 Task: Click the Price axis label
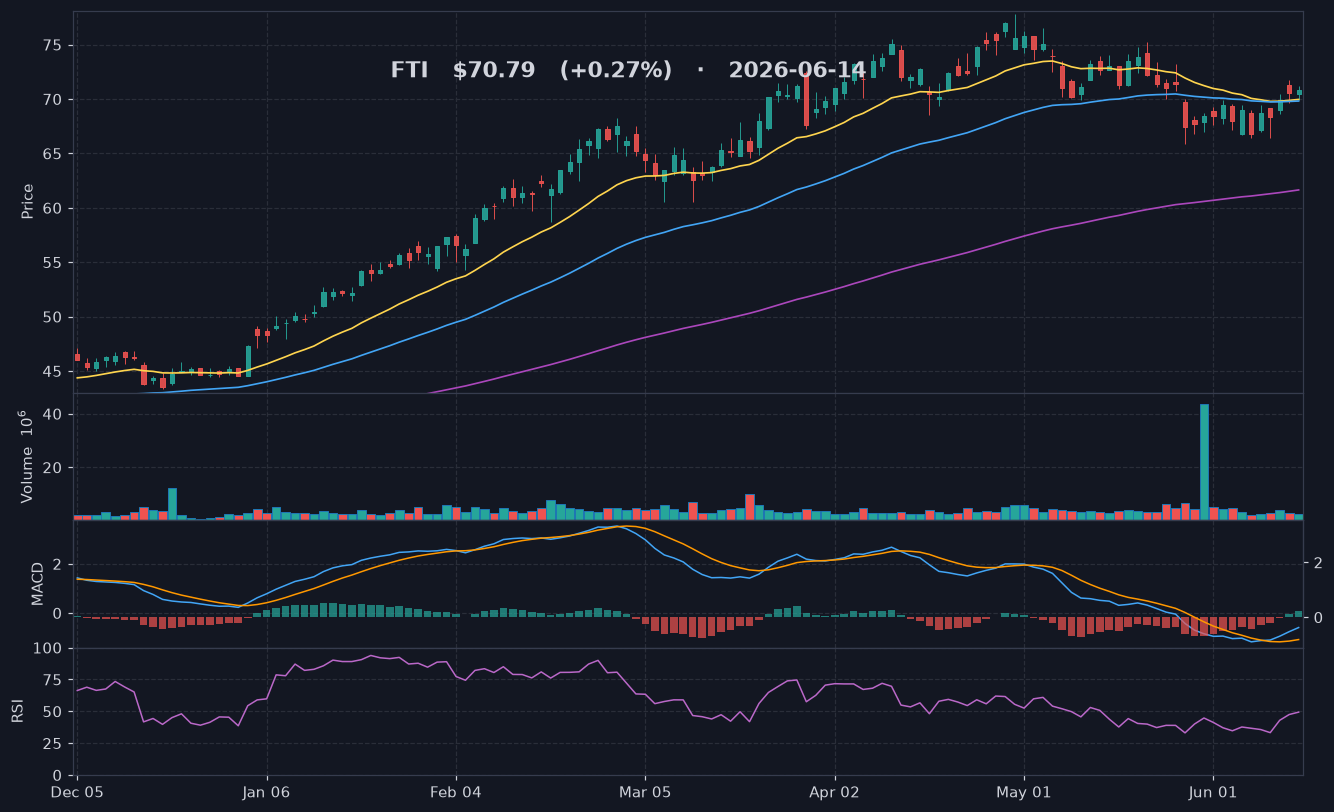[x=28, y=201]
